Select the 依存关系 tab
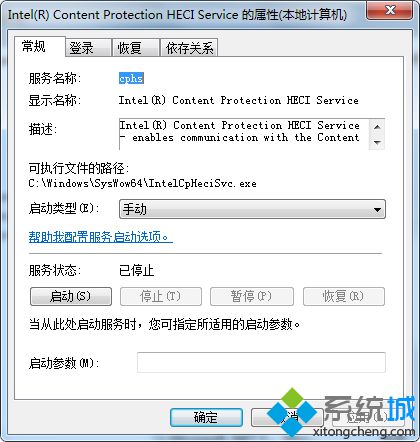This screenshot has width=420, height=442. (x=189, y=48)
